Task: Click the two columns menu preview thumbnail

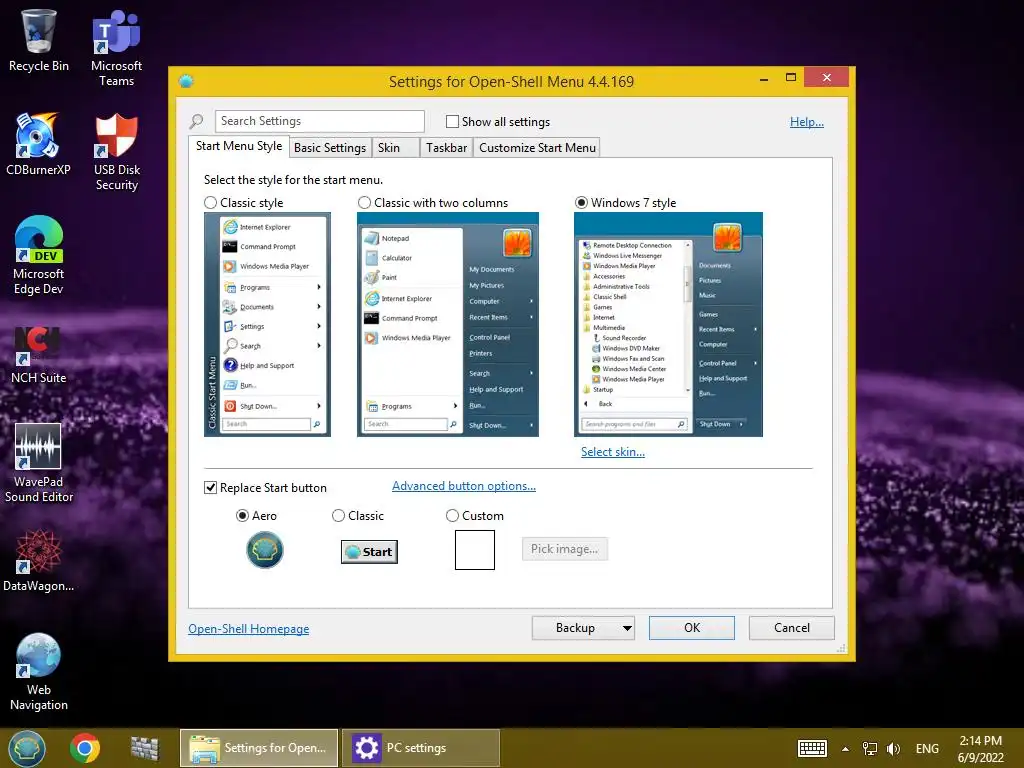Action: pos(448,325)
